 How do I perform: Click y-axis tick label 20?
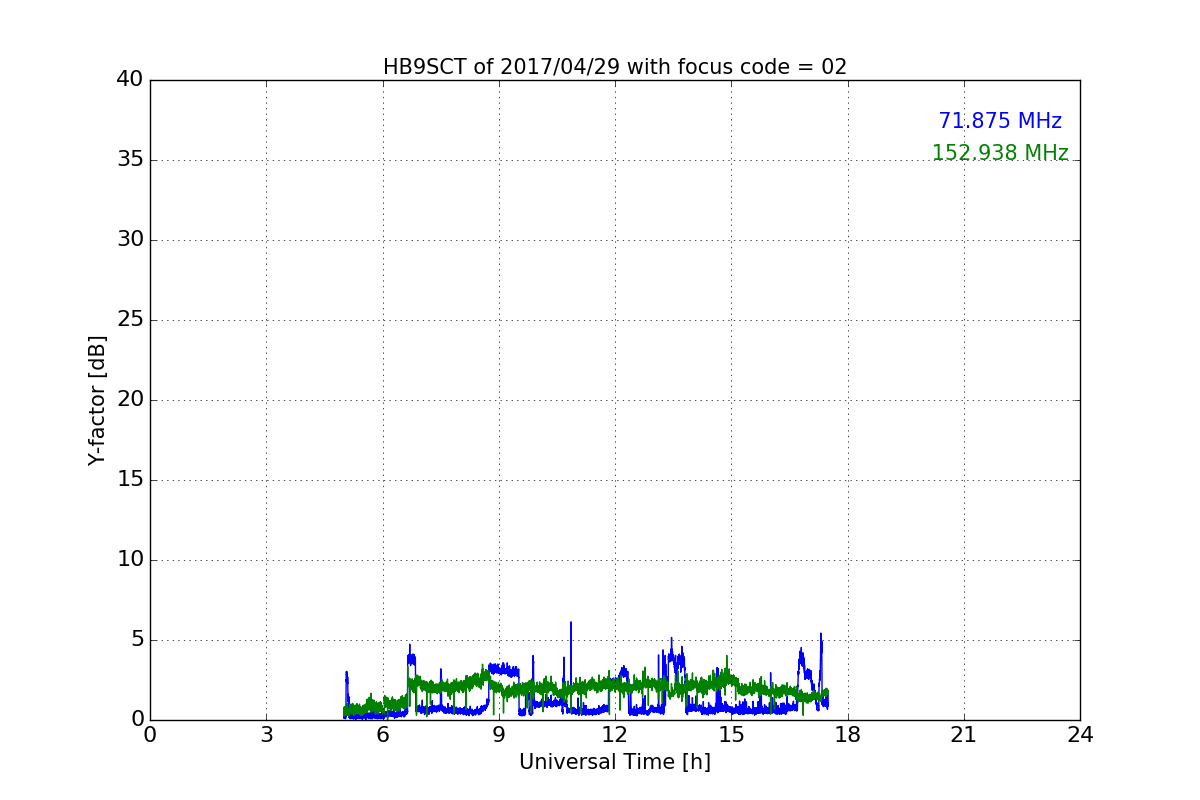tap(129, 400)
